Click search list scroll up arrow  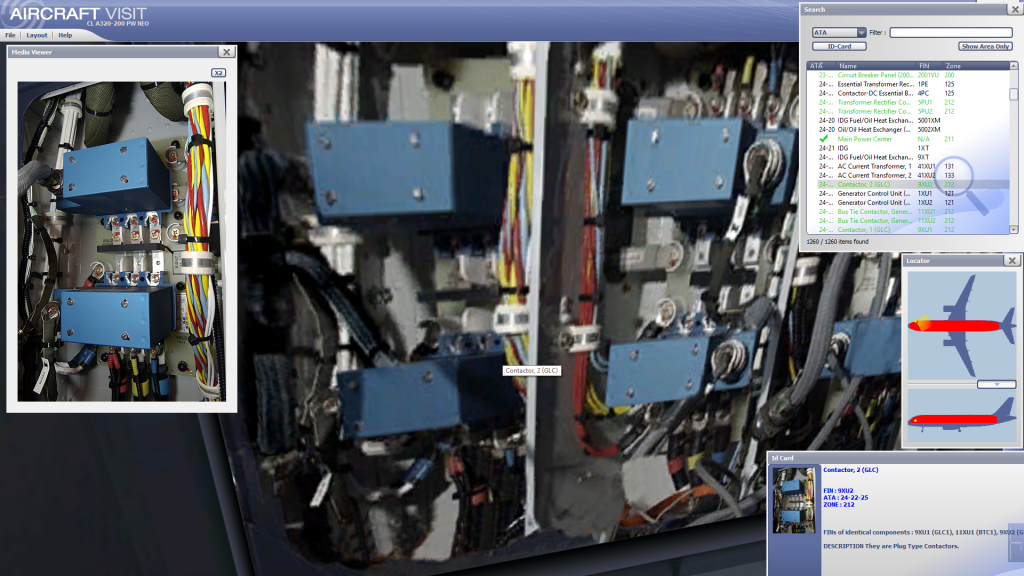pyautogui.click(x=1014, y=66)
